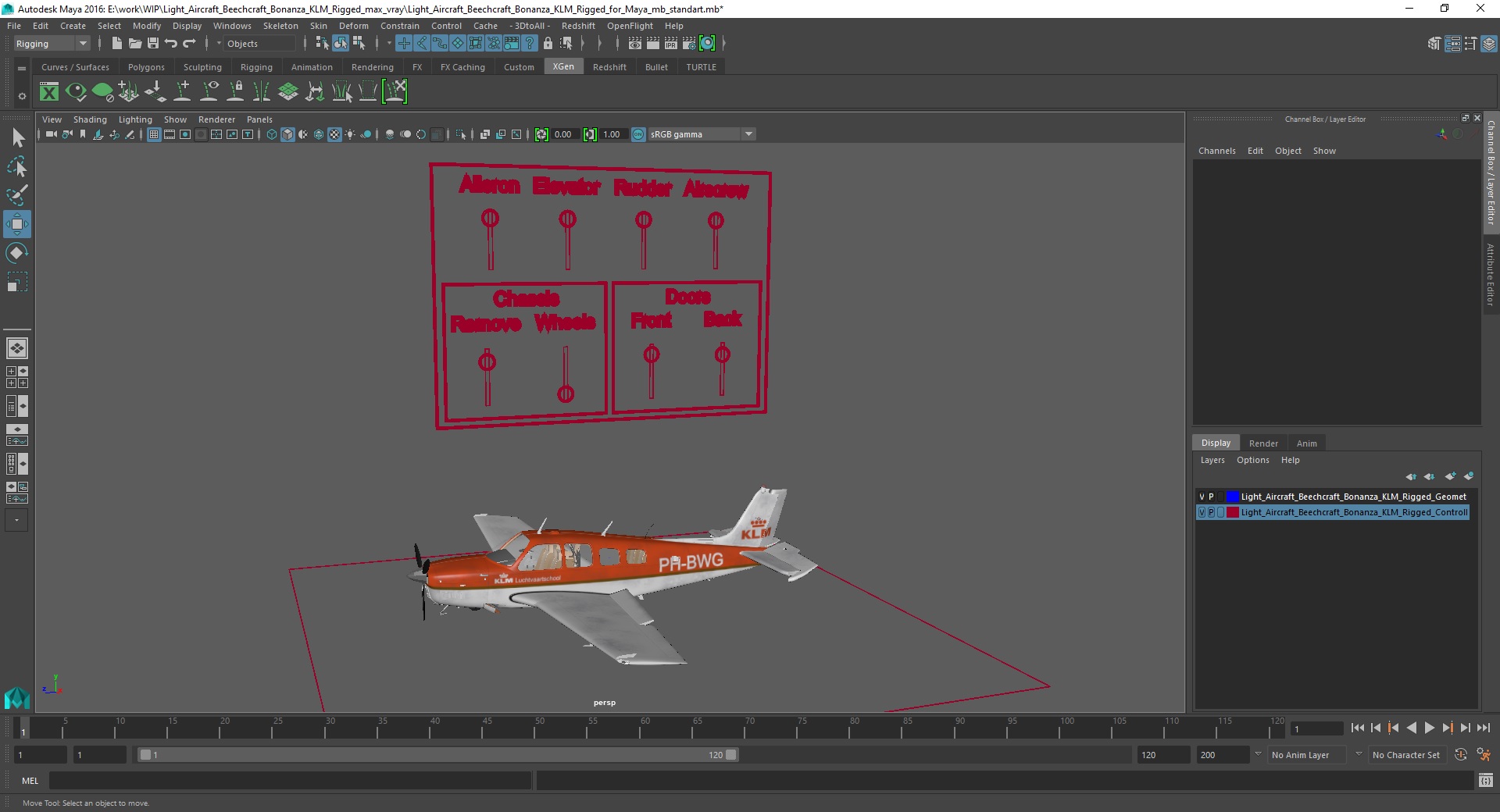Screen dimensions: 1500x812
Task: Click playback end time field 120
Action: 1162,754
